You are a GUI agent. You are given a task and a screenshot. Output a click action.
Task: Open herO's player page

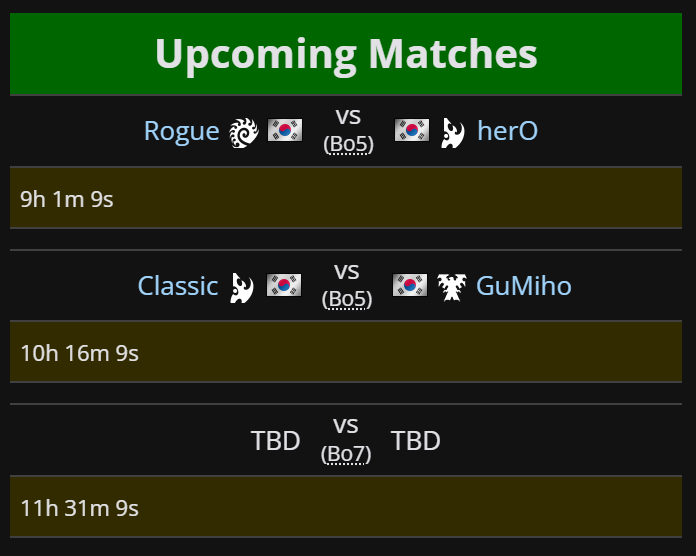click(x=507, y=131)
